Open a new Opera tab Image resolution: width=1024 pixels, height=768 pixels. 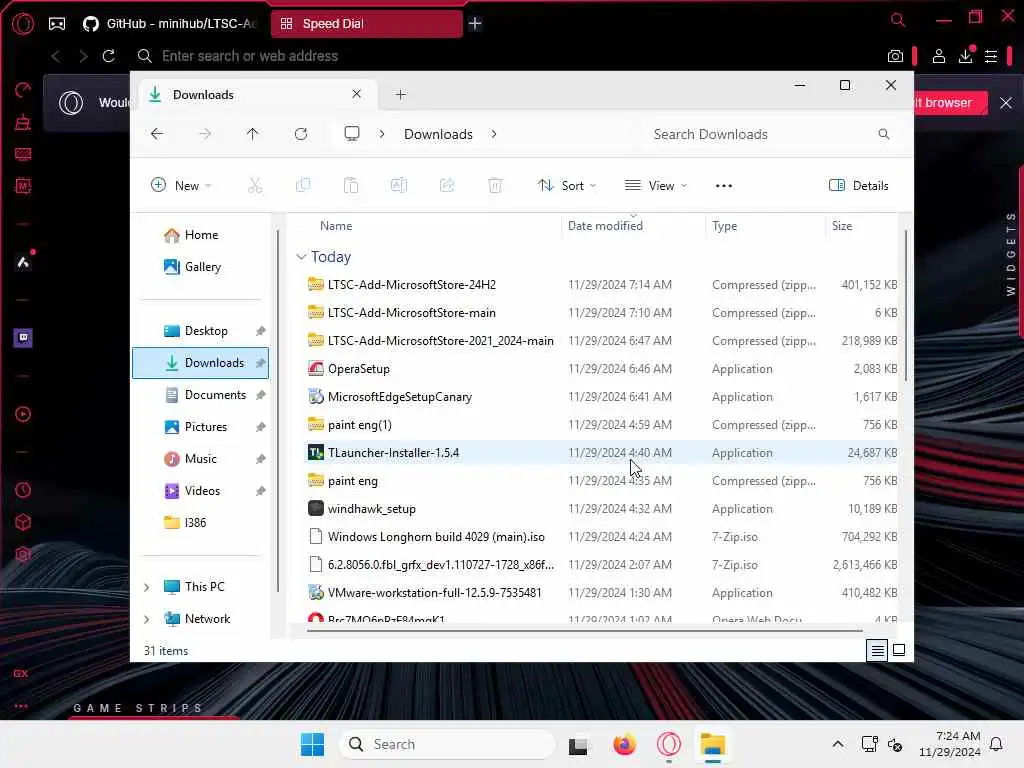tap(475, 24)
